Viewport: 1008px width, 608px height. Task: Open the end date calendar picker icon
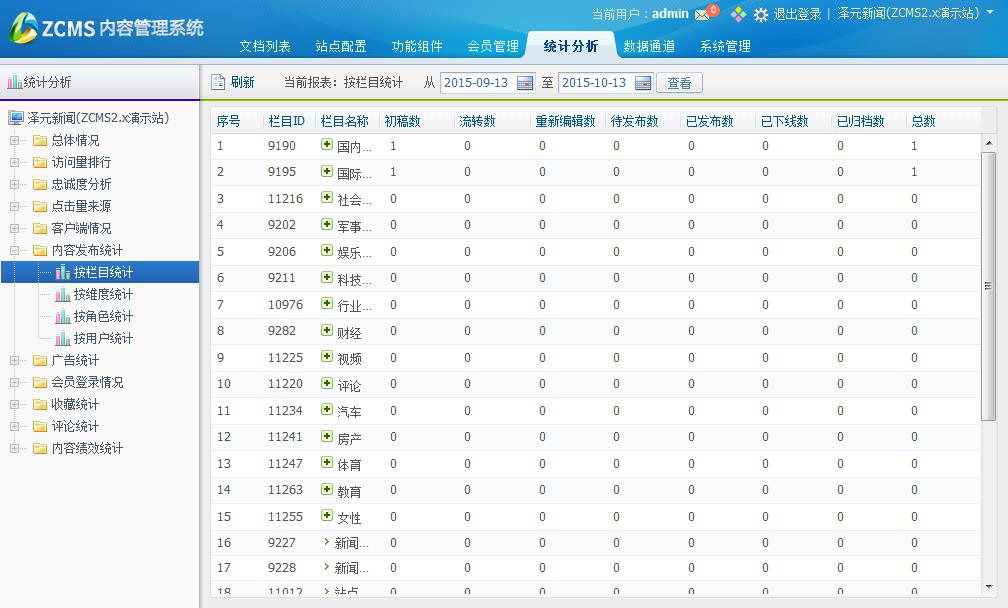point(643,83)
